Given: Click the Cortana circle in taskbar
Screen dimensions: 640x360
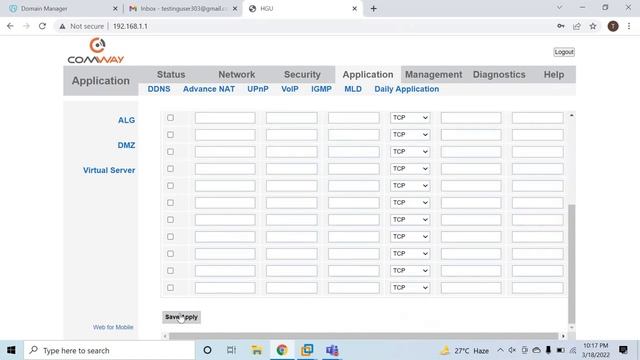Looking at the screenshot, I should point(207,350).
